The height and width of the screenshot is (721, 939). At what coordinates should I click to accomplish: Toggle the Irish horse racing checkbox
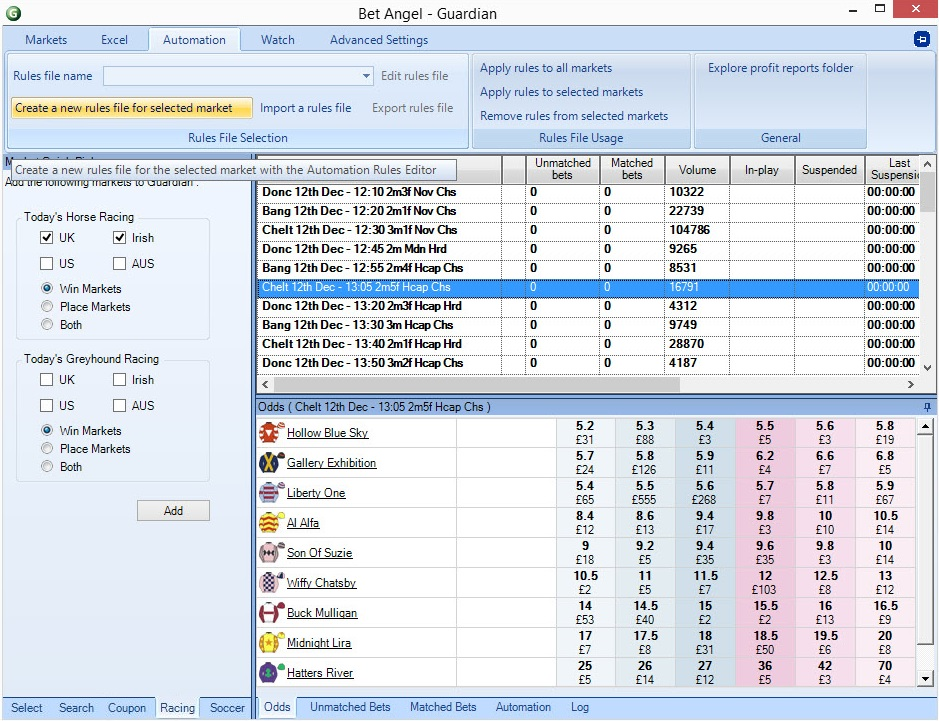(119, 238)
